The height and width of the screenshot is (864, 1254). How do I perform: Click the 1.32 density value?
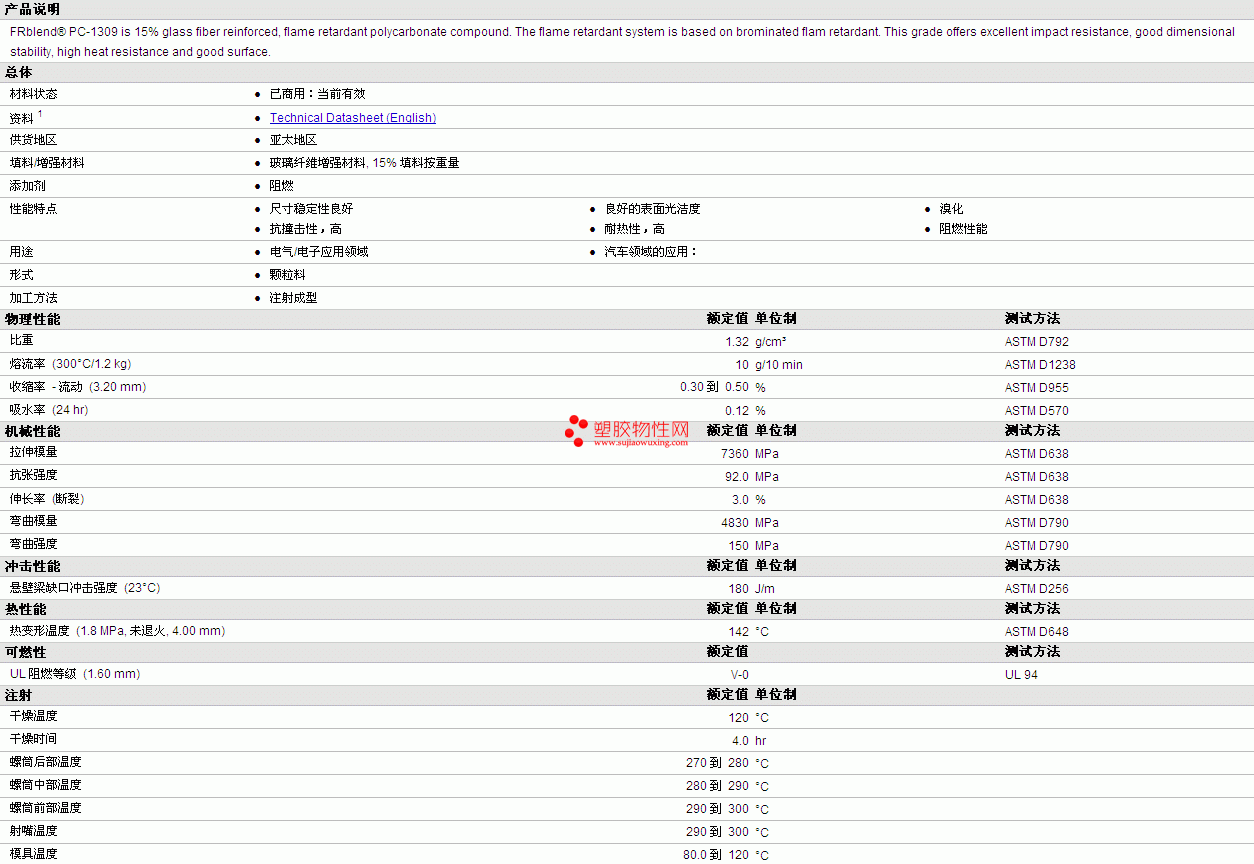(737, 342)
